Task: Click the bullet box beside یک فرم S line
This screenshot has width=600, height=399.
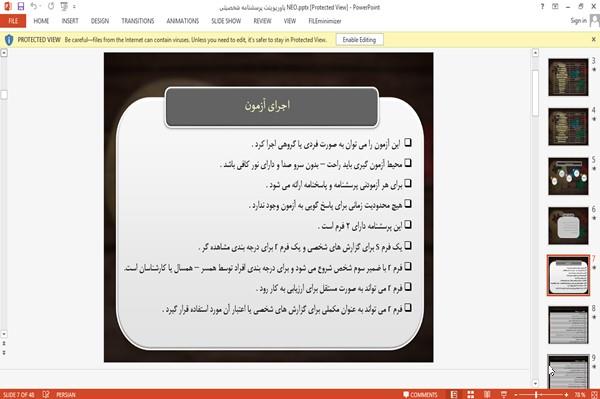Action: pos(408,246)
